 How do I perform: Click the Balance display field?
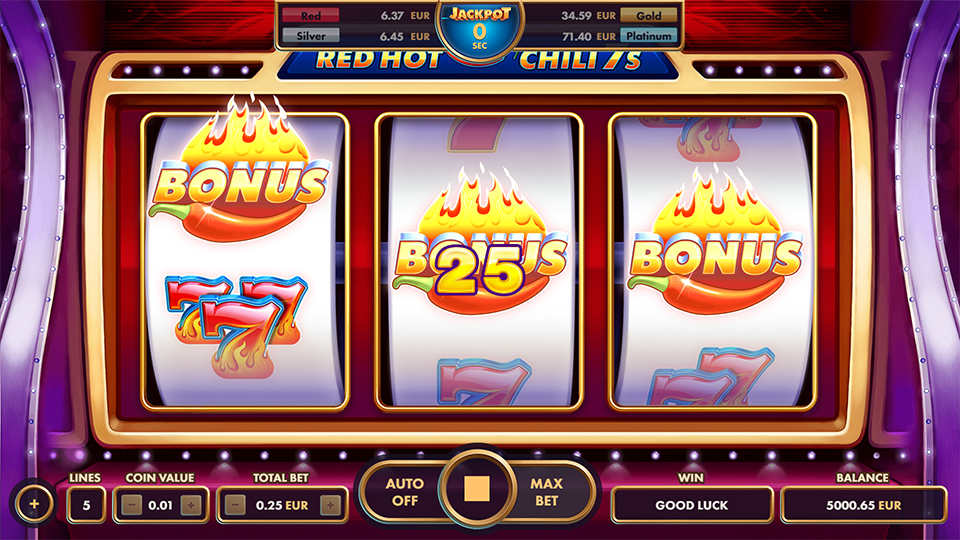coord(863,505)
